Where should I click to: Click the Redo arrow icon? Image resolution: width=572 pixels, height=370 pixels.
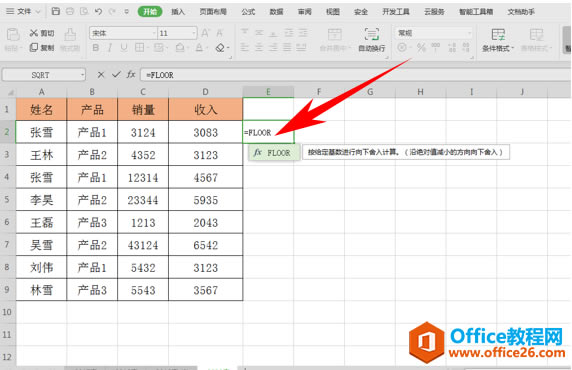(112, 11)
